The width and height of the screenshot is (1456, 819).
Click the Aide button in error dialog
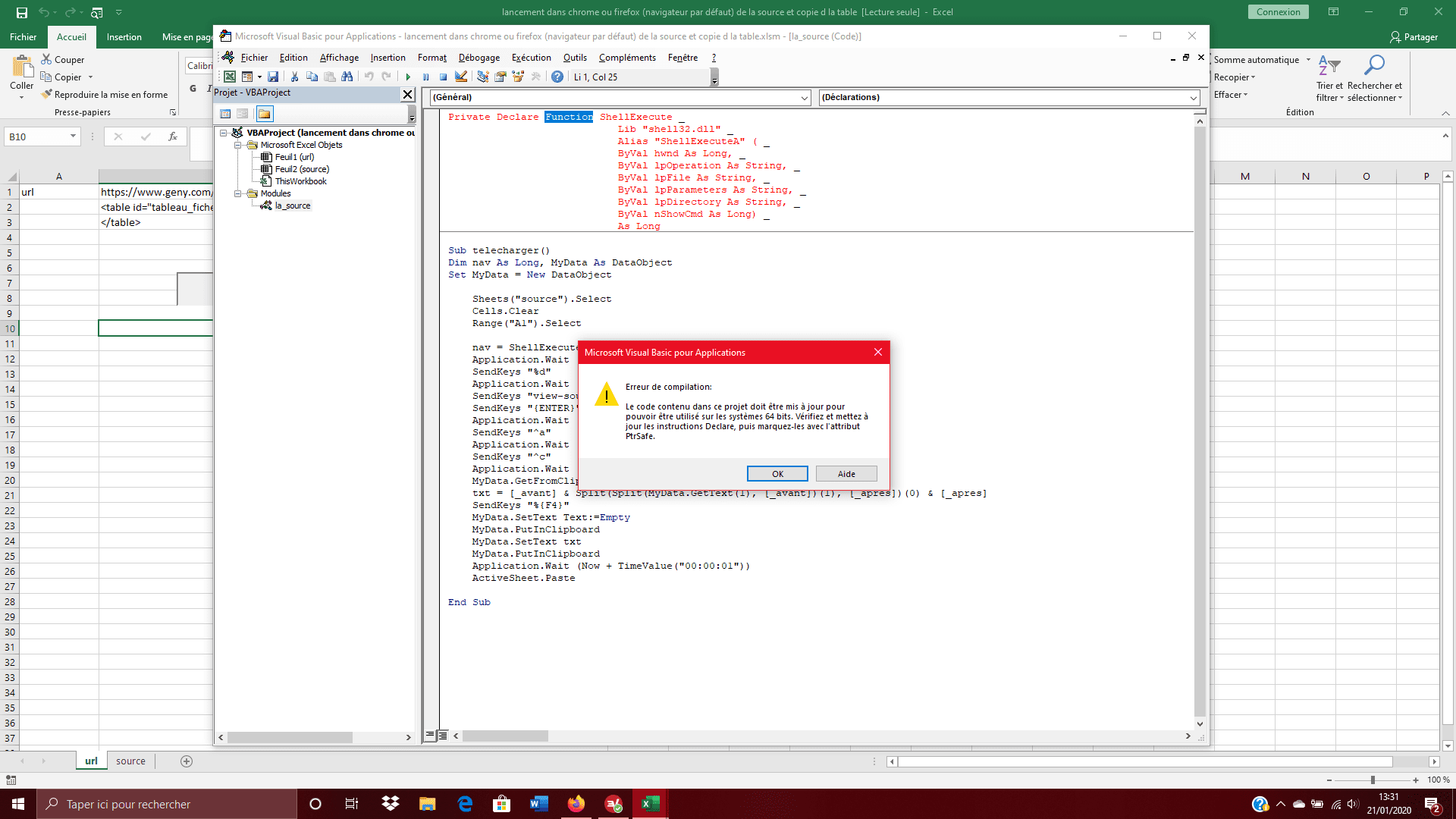tap(846, 474)
